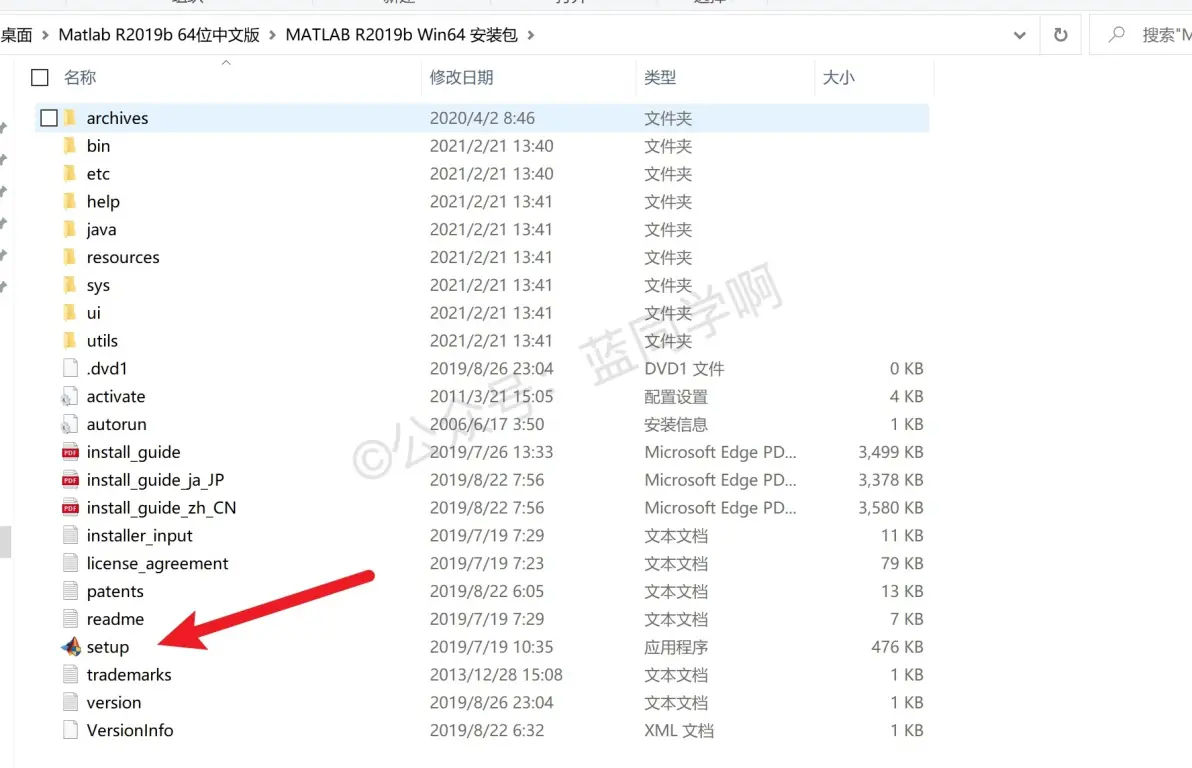Expand chevron after MATLAB R2019b Win64 安装包
The image size is (1192, 768).
point(531,35)
